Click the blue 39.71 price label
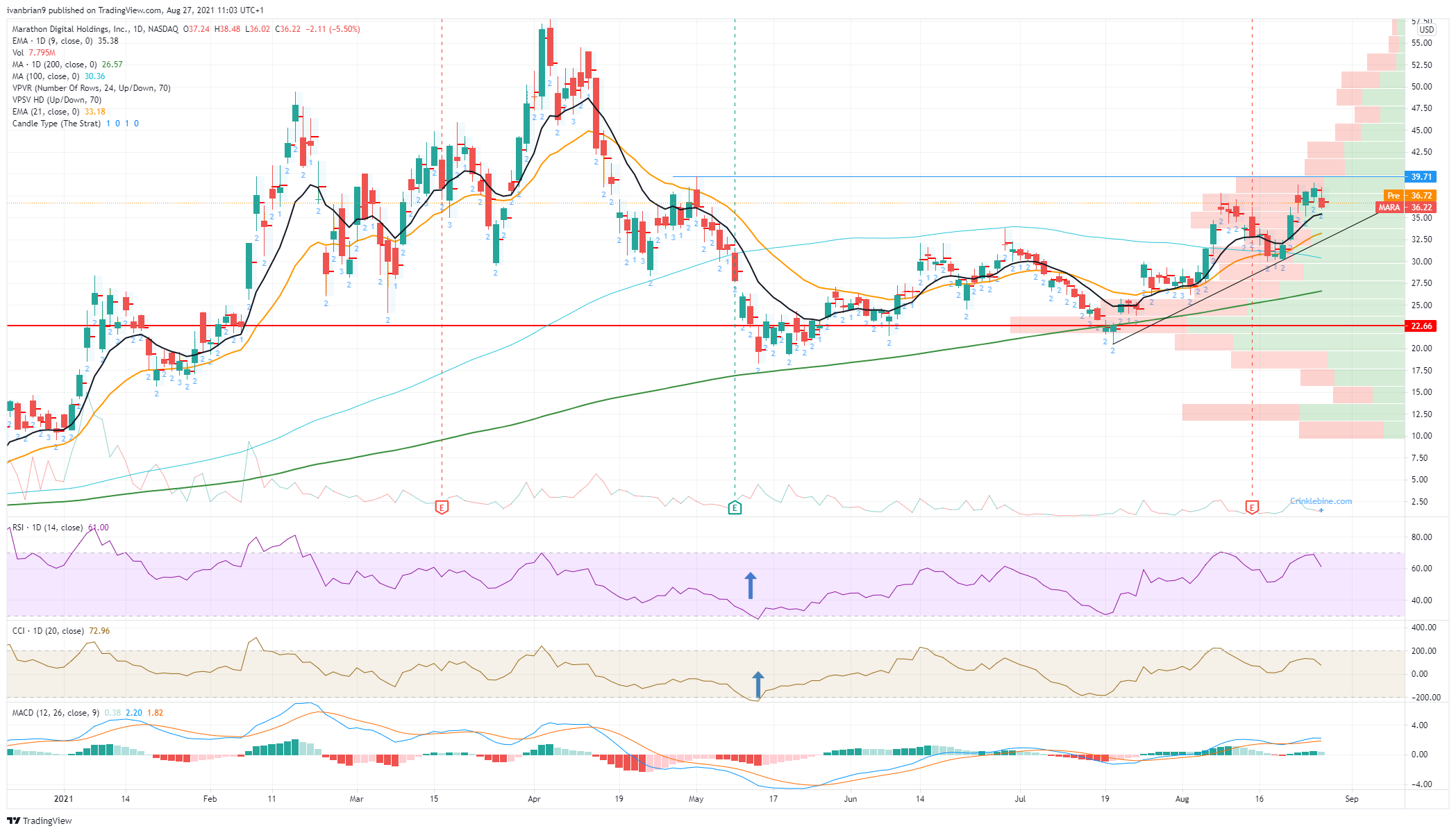Screen dimensions: 1456x833 point(1421,177)
